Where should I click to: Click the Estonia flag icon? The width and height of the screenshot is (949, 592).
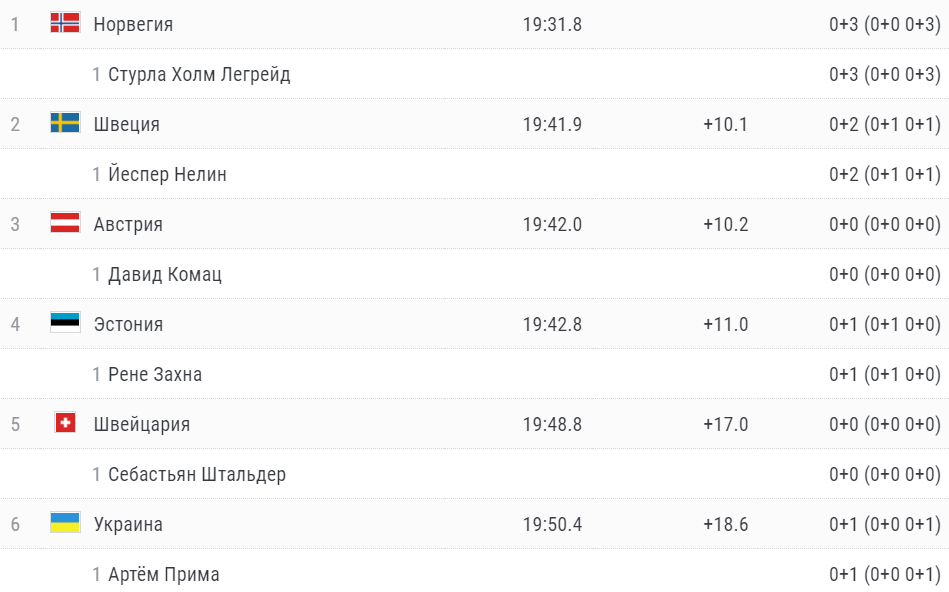click(65, 323)
